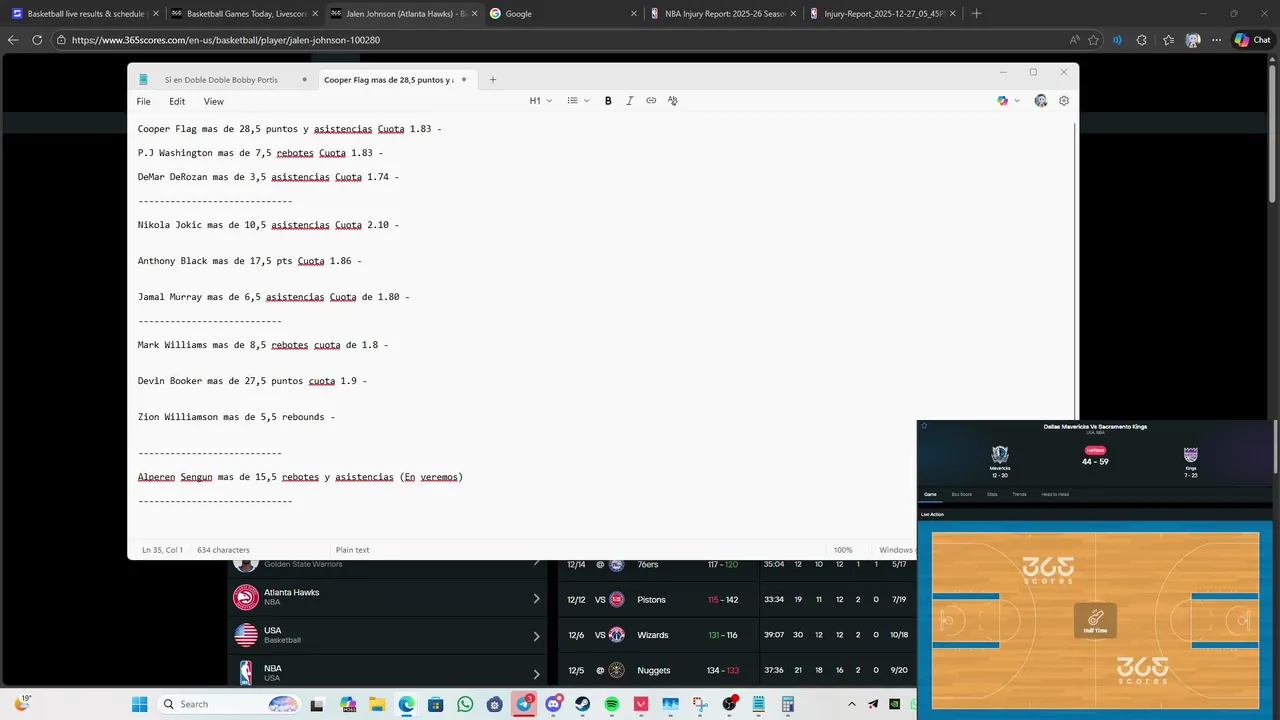
Task: Click the Wizards game score 131 - 116
Action: (722, 635)
